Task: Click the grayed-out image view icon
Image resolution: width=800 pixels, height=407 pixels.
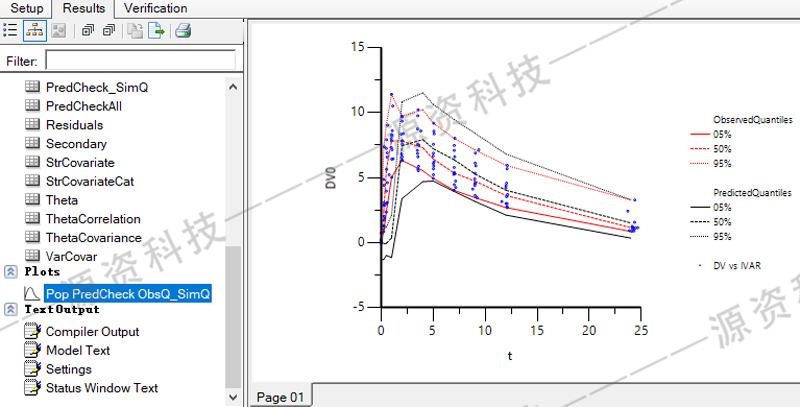Action: (x=59, y=31)
